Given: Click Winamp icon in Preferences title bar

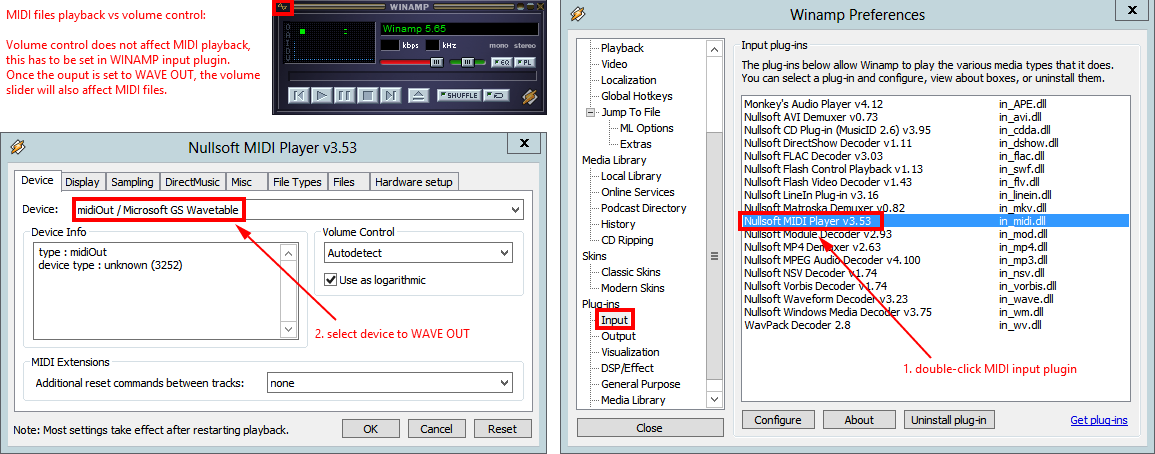Looking at the screenshot, I should pos(578,14).
